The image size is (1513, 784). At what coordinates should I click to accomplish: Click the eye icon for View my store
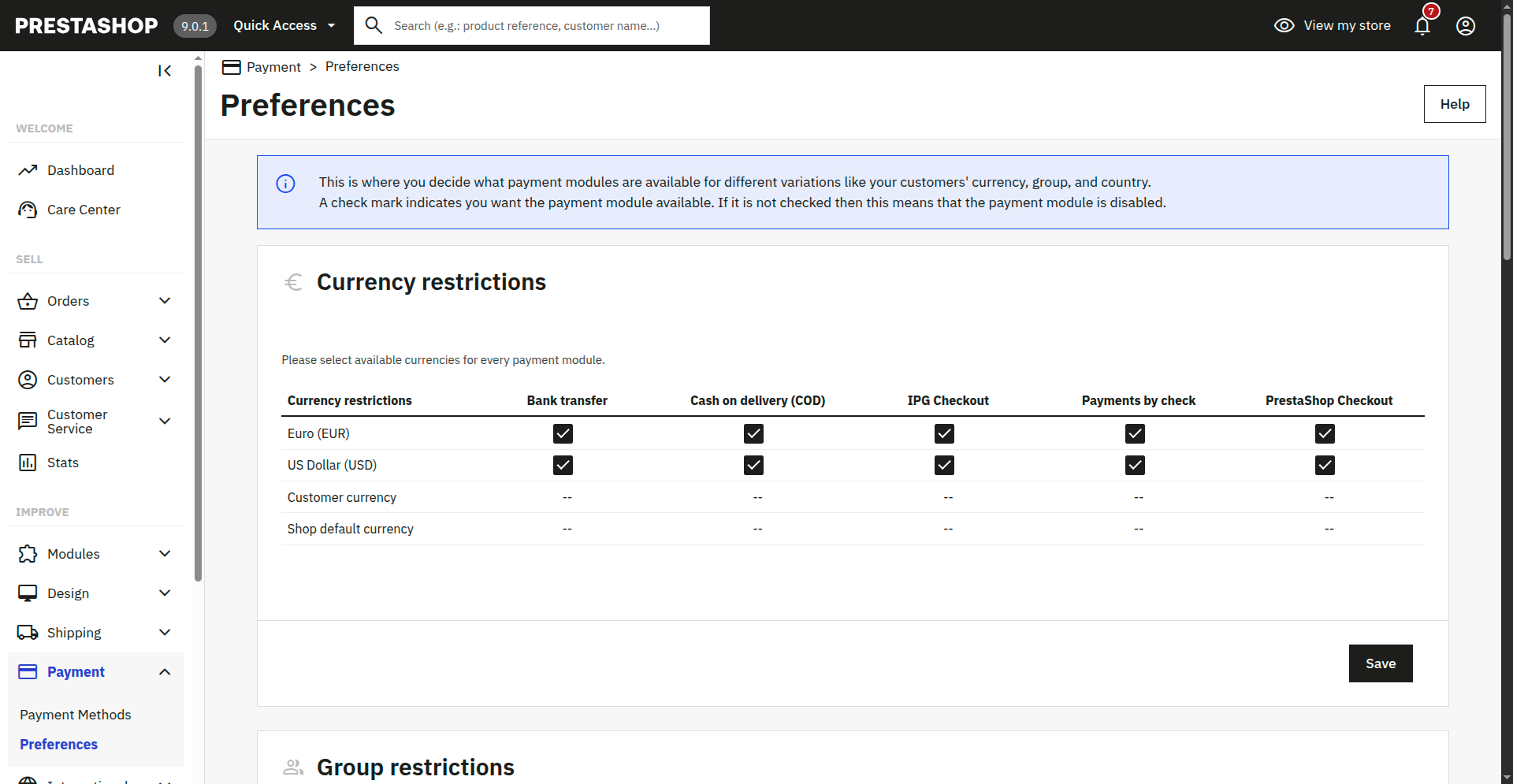[1284, 26]
